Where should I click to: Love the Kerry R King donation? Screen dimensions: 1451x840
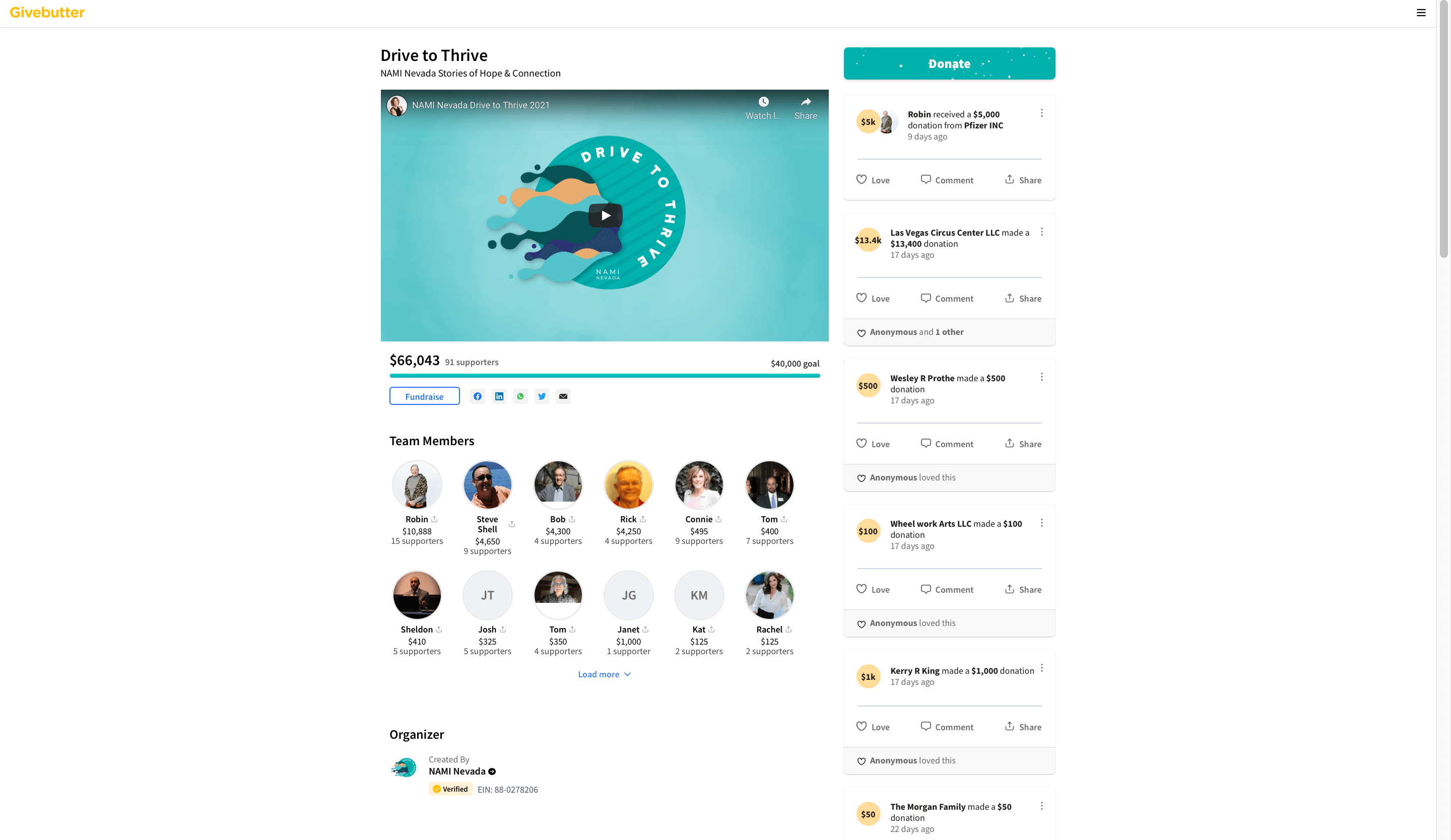873,727
